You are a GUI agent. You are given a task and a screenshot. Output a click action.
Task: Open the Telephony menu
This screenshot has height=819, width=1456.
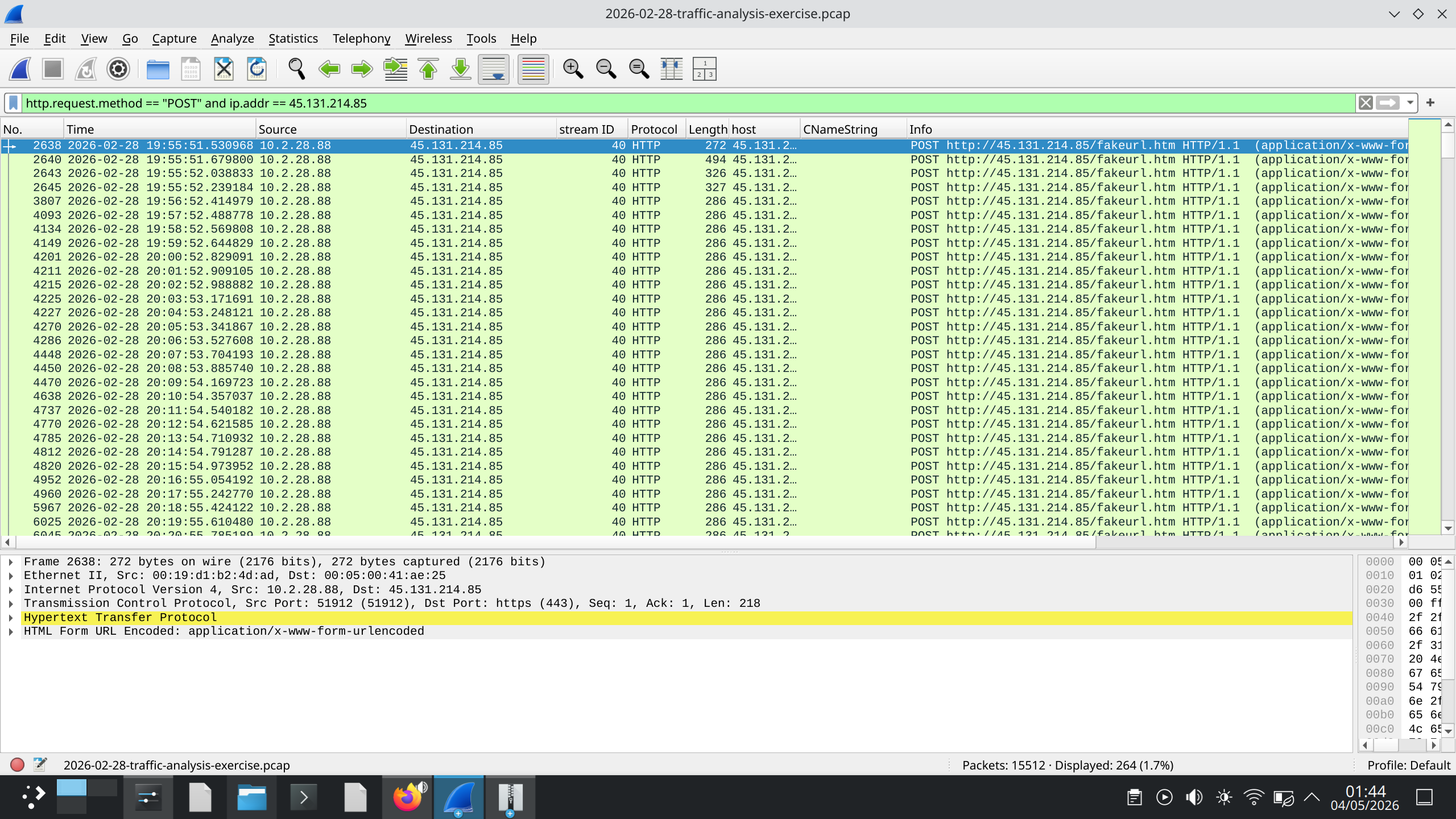pyautogui.click(x=361, y=39)
